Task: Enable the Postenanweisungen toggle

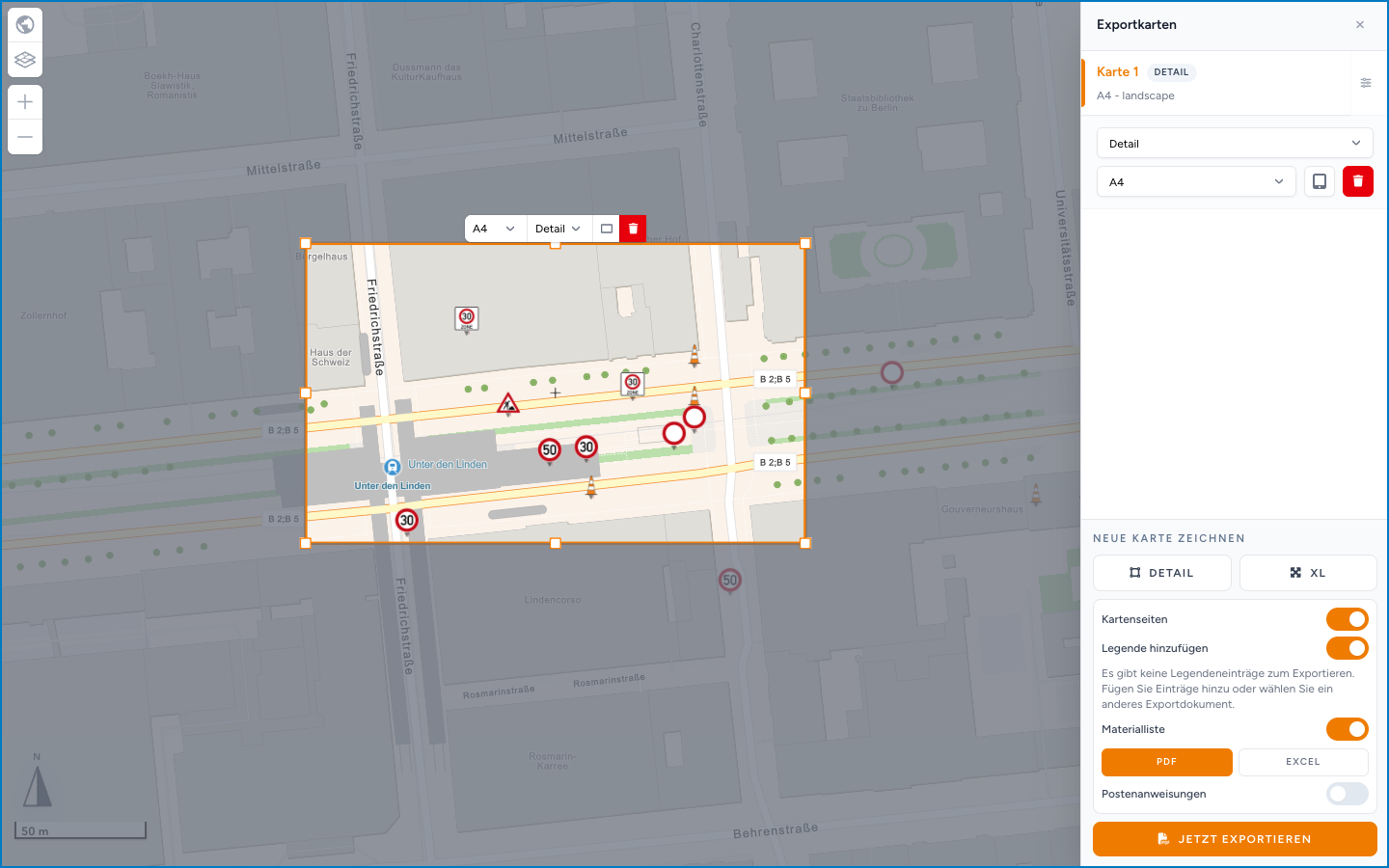Action: 1347,794
